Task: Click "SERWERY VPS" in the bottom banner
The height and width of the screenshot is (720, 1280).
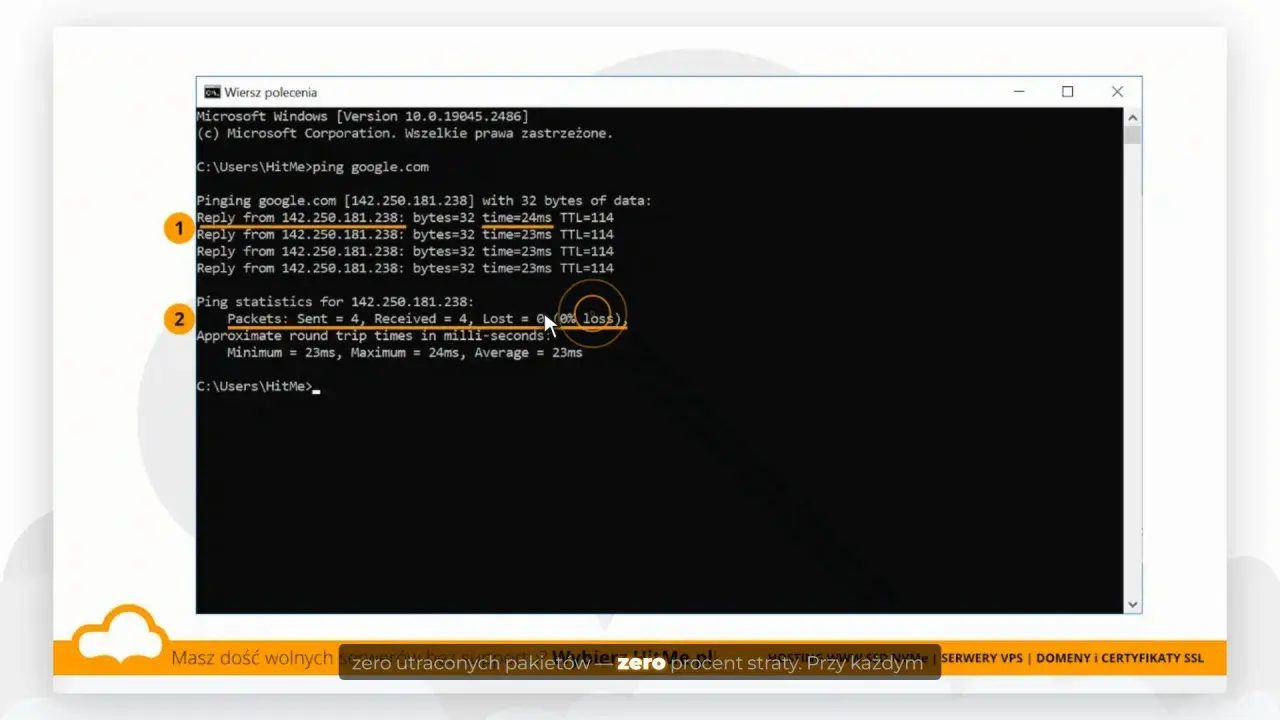Action: click(983, 658)
